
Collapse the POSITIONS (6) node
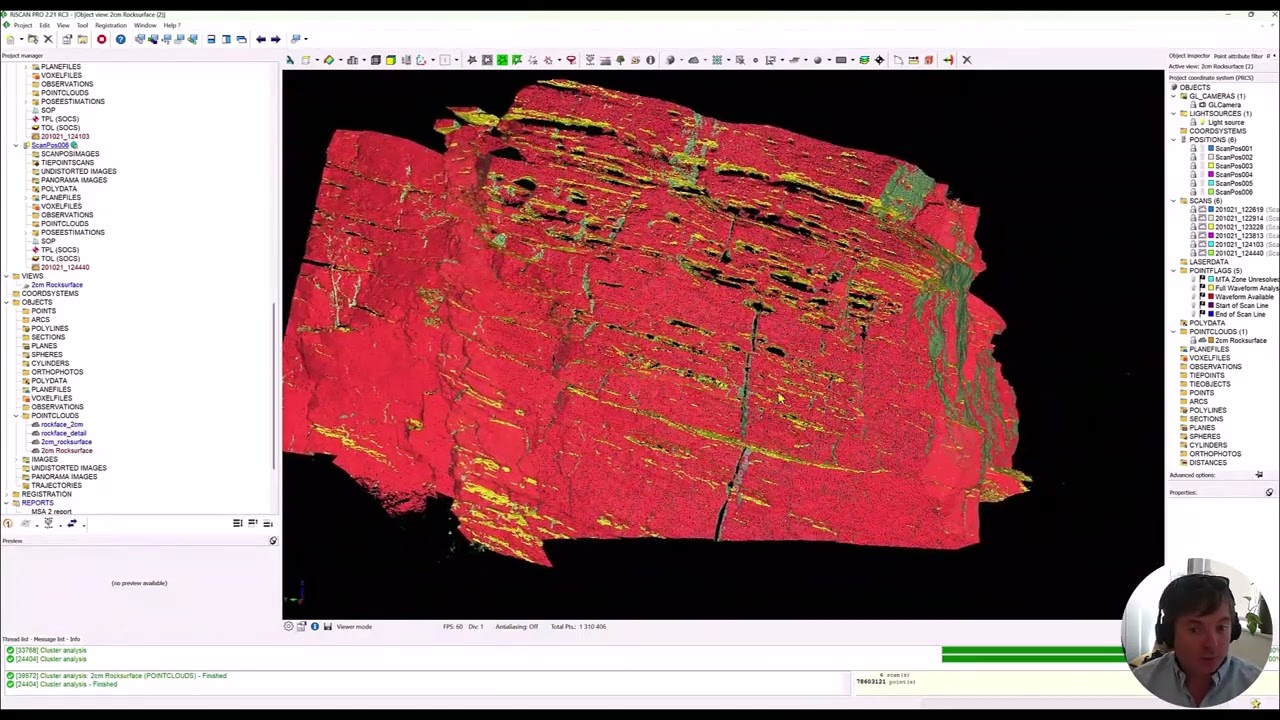(1173, 139)
